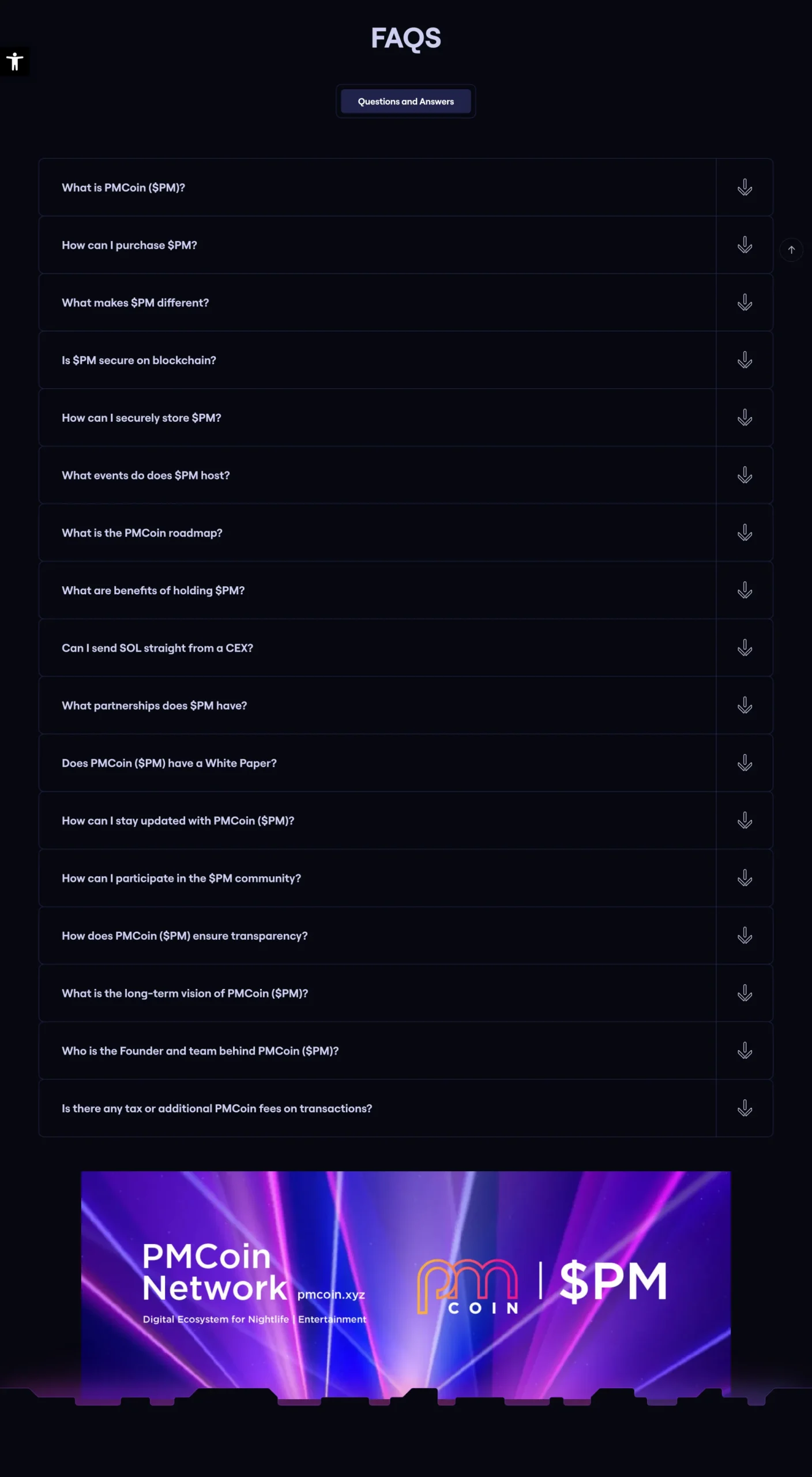Click the arrow icon for 'What are benefits of holding $PM?'

coord(745,590)
